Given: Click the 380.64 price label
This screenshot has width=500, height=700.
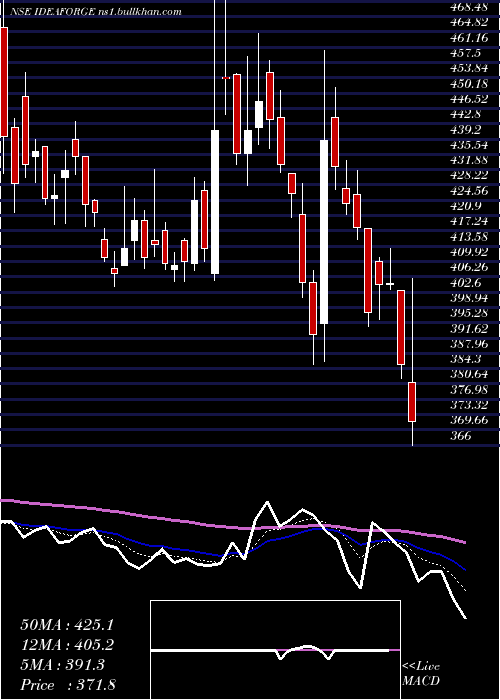Looking at the screenshot, I should point(469,374).
